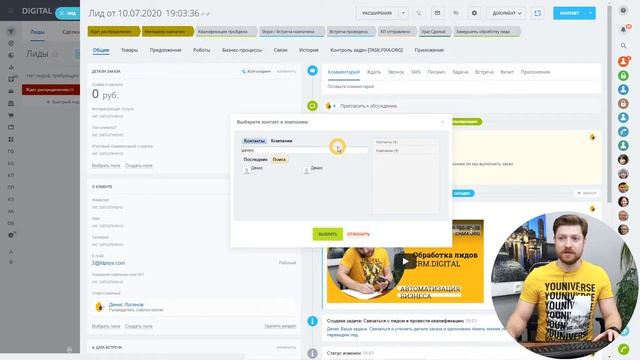
Task: Select the Задача timeline tab
Action: click(460, 72)
